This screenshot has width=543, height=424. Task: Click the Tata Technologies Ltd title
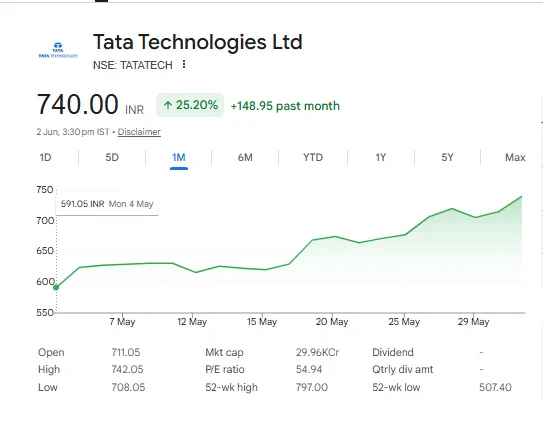[198, 42]
